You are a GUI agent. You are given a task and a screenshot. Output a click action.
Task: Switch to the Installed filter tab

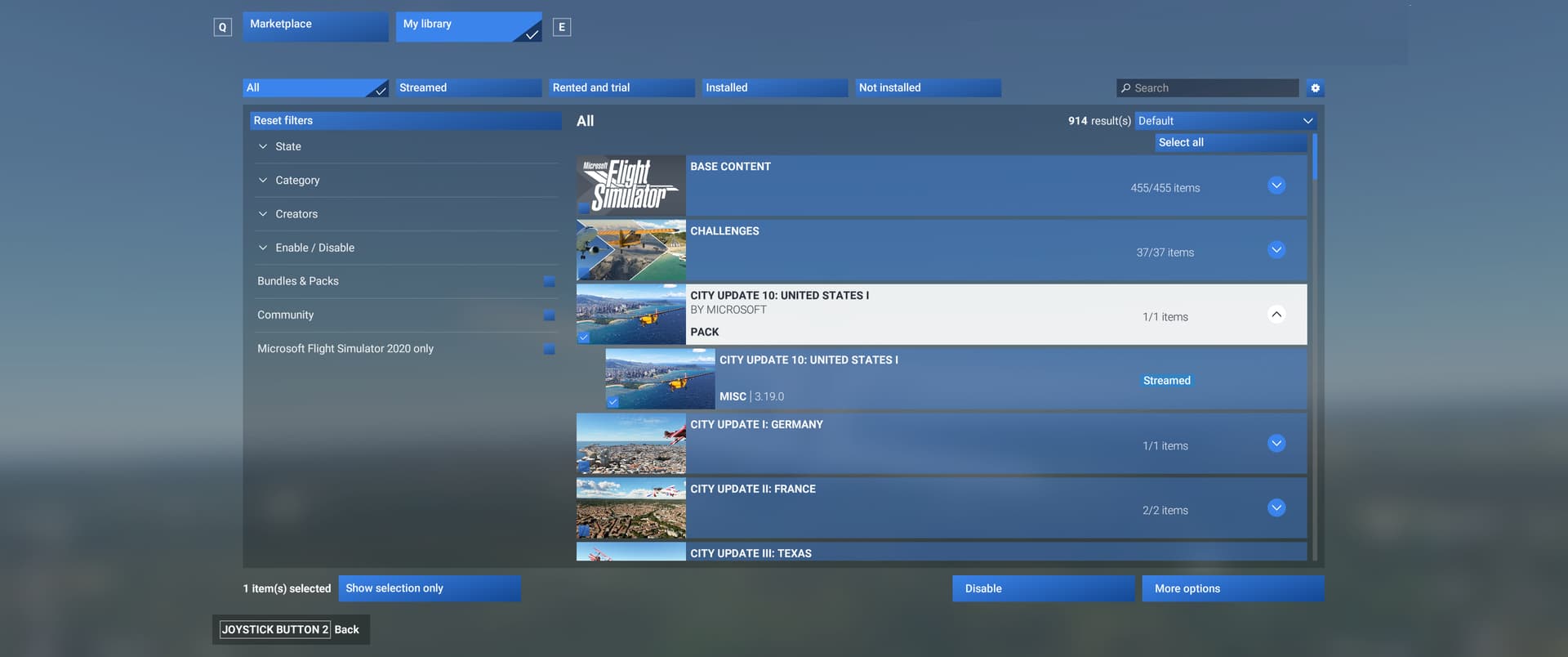pyautogui.click(x=775, y=88)
